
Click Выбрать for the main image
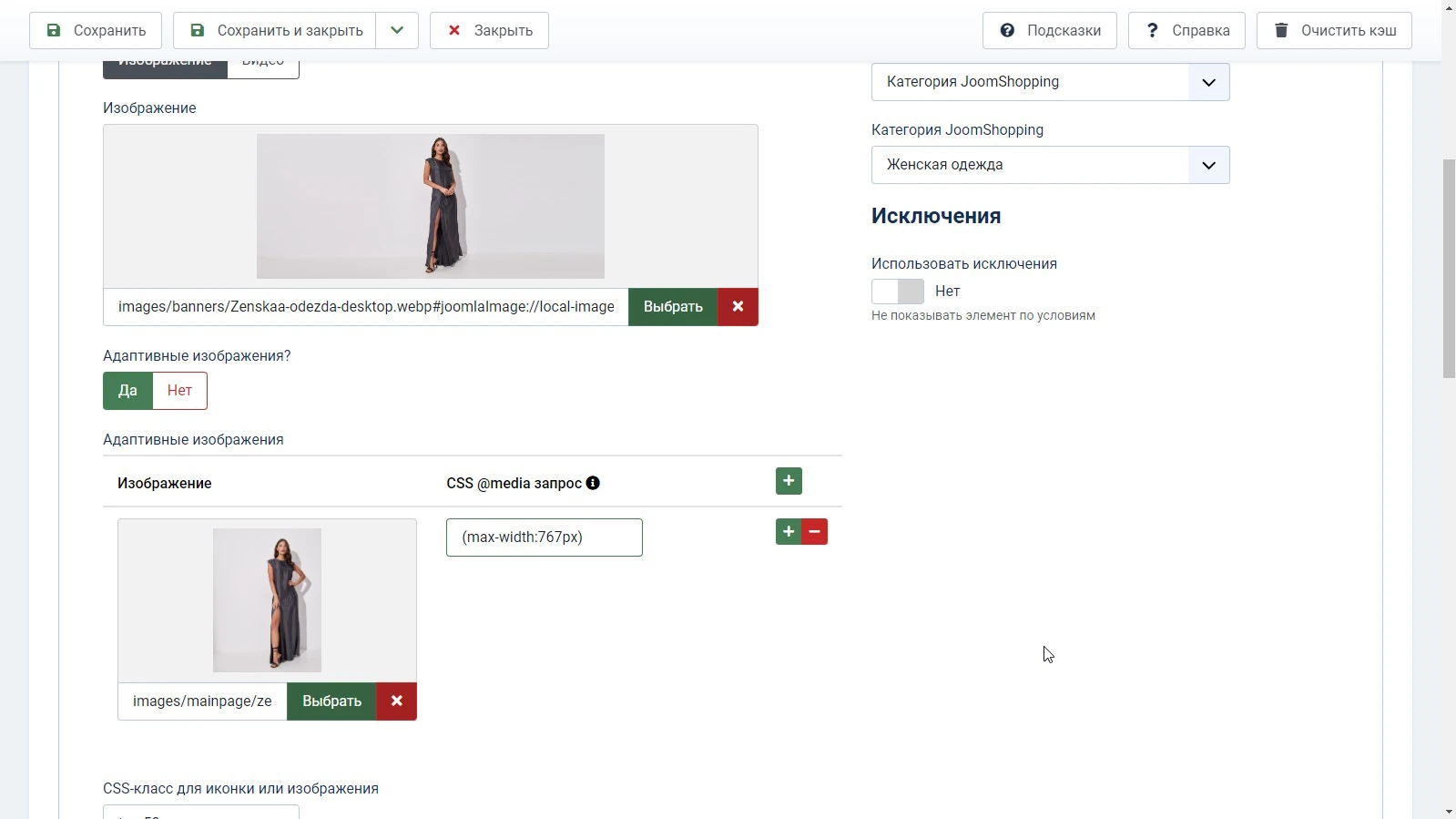[x=673, y=307]
